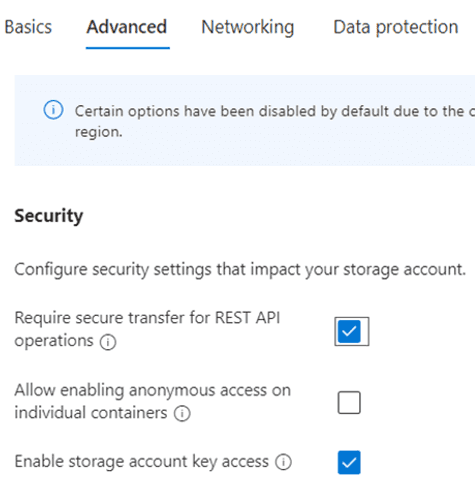Go to the Data protection tab
This screenshot has width=475, height=491.
pos(396,27)
